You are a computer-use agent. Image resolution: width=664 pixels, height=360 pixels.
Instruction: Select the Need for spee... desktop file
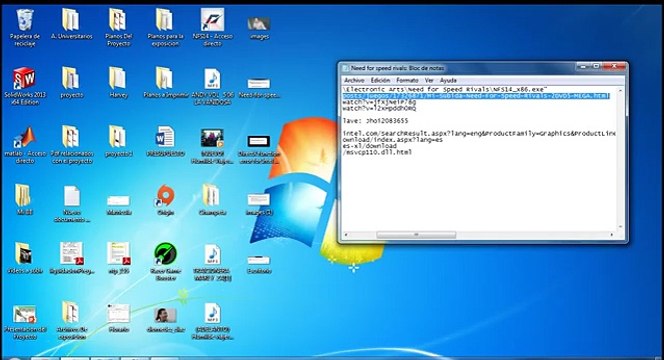coord(259,88)
